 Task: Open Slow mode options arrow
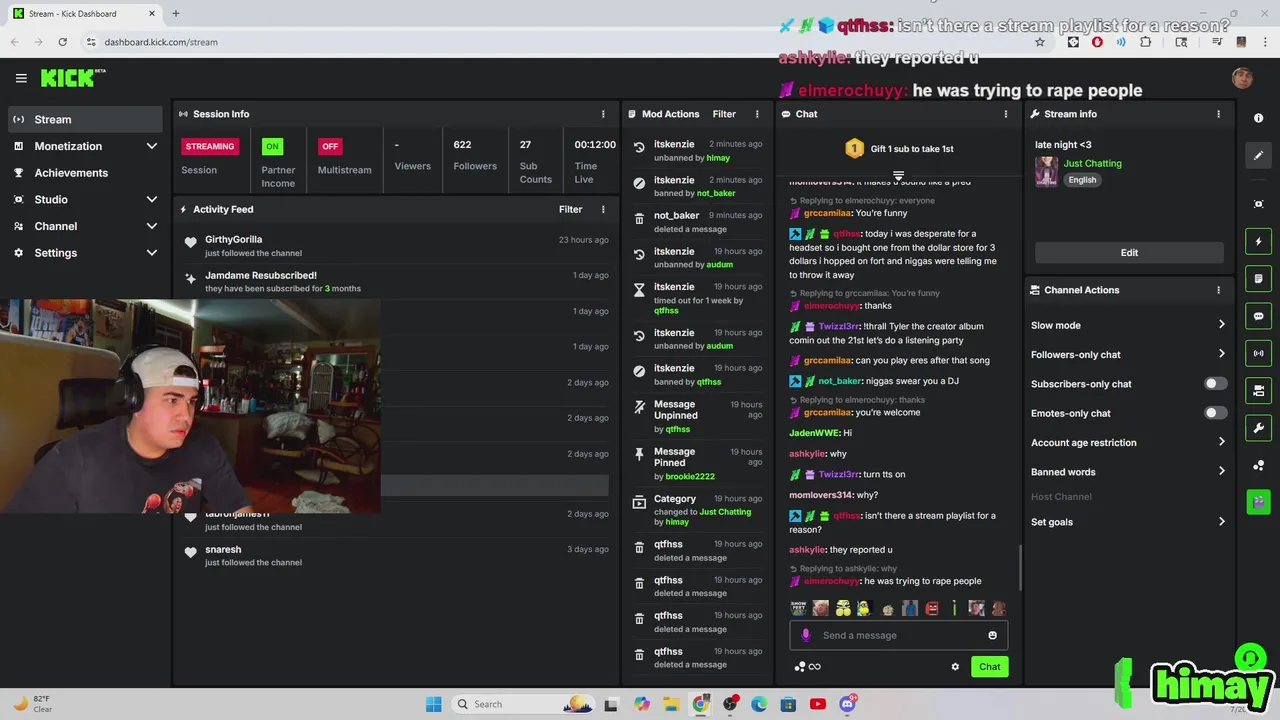[1221, 325]
